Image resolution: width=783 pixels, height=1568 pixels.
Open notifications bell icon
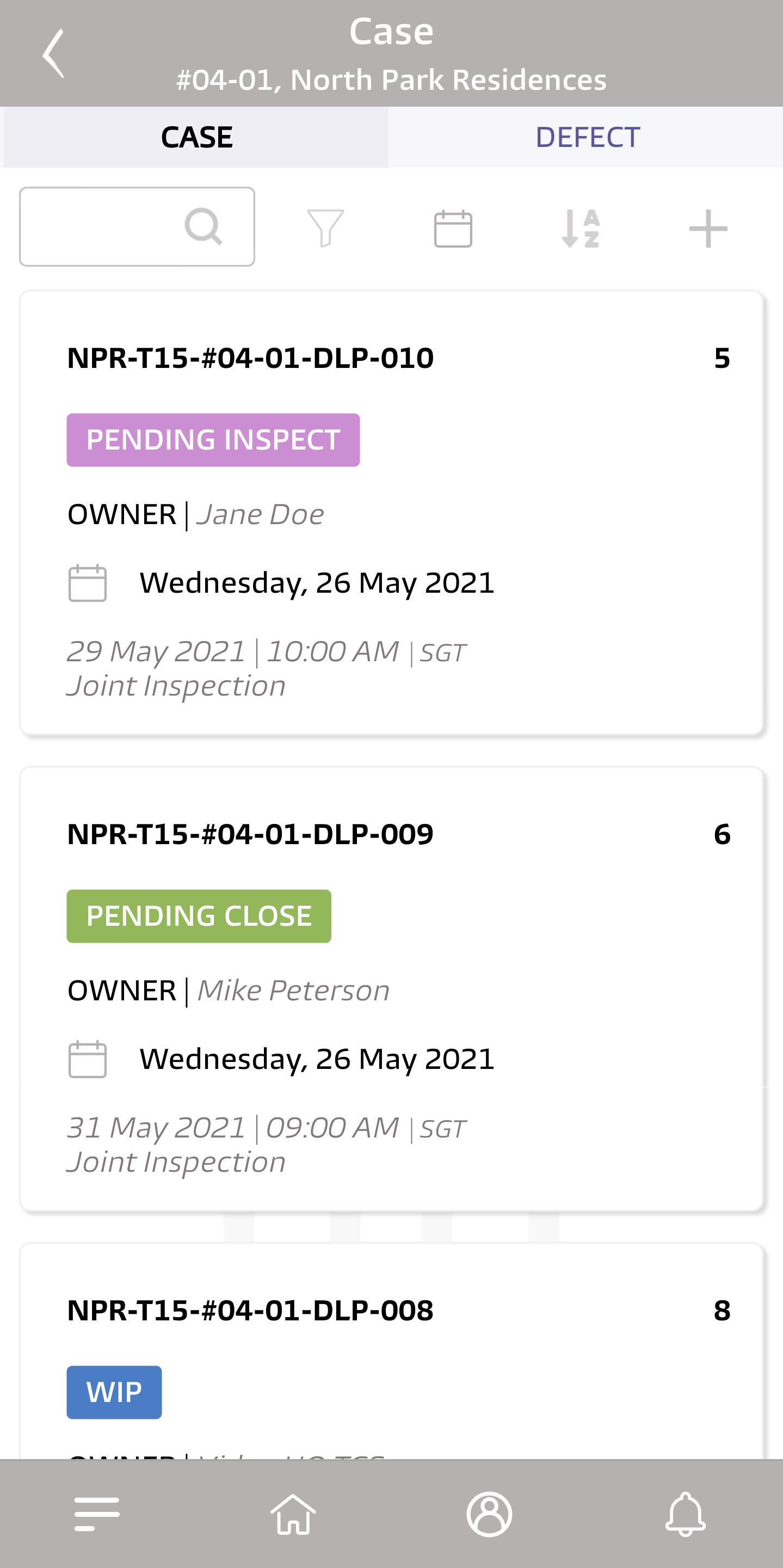[685, 1514]
